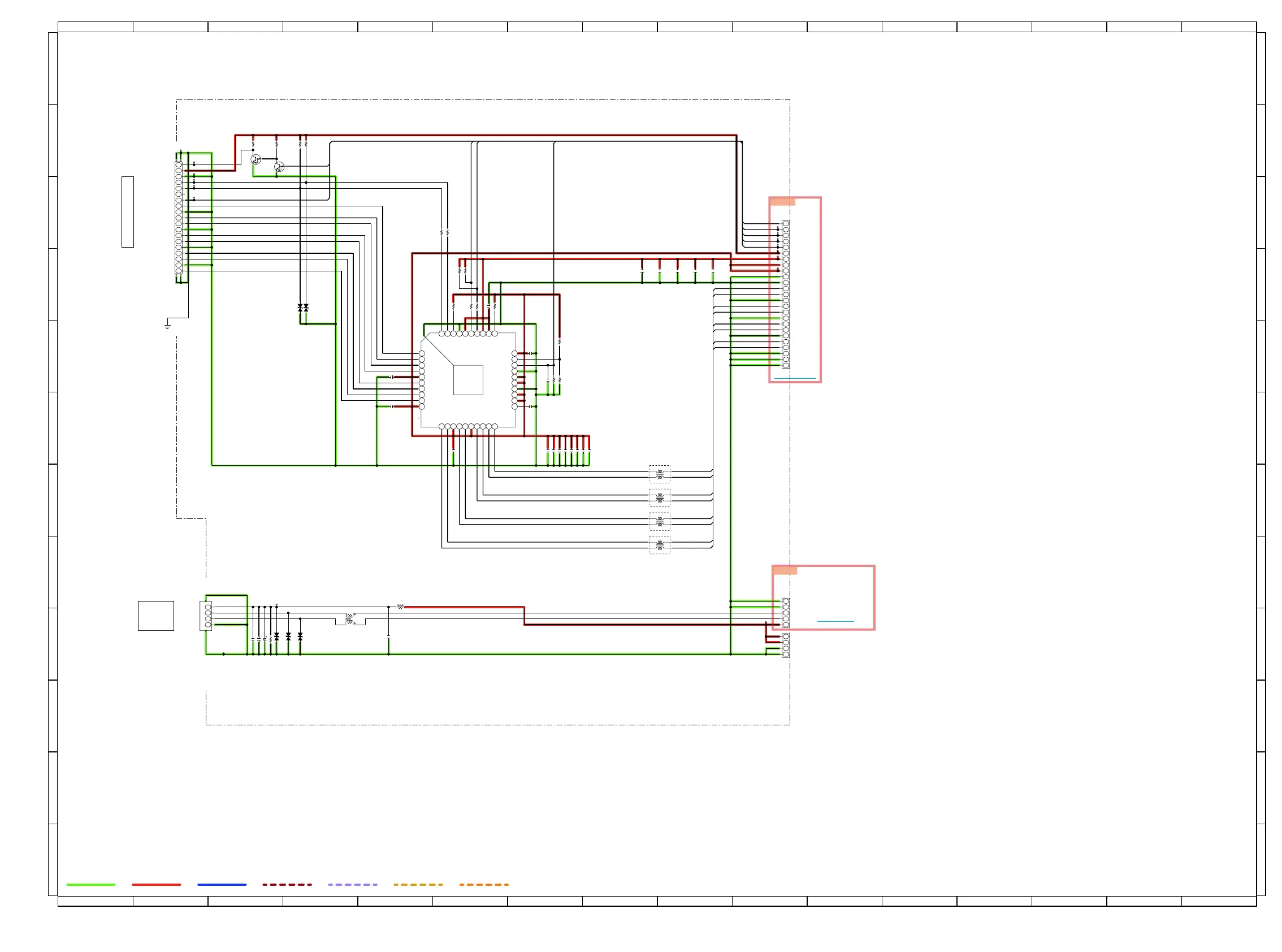
Task: Select the bottommost dashed filter component box
Action: point(659,544)
